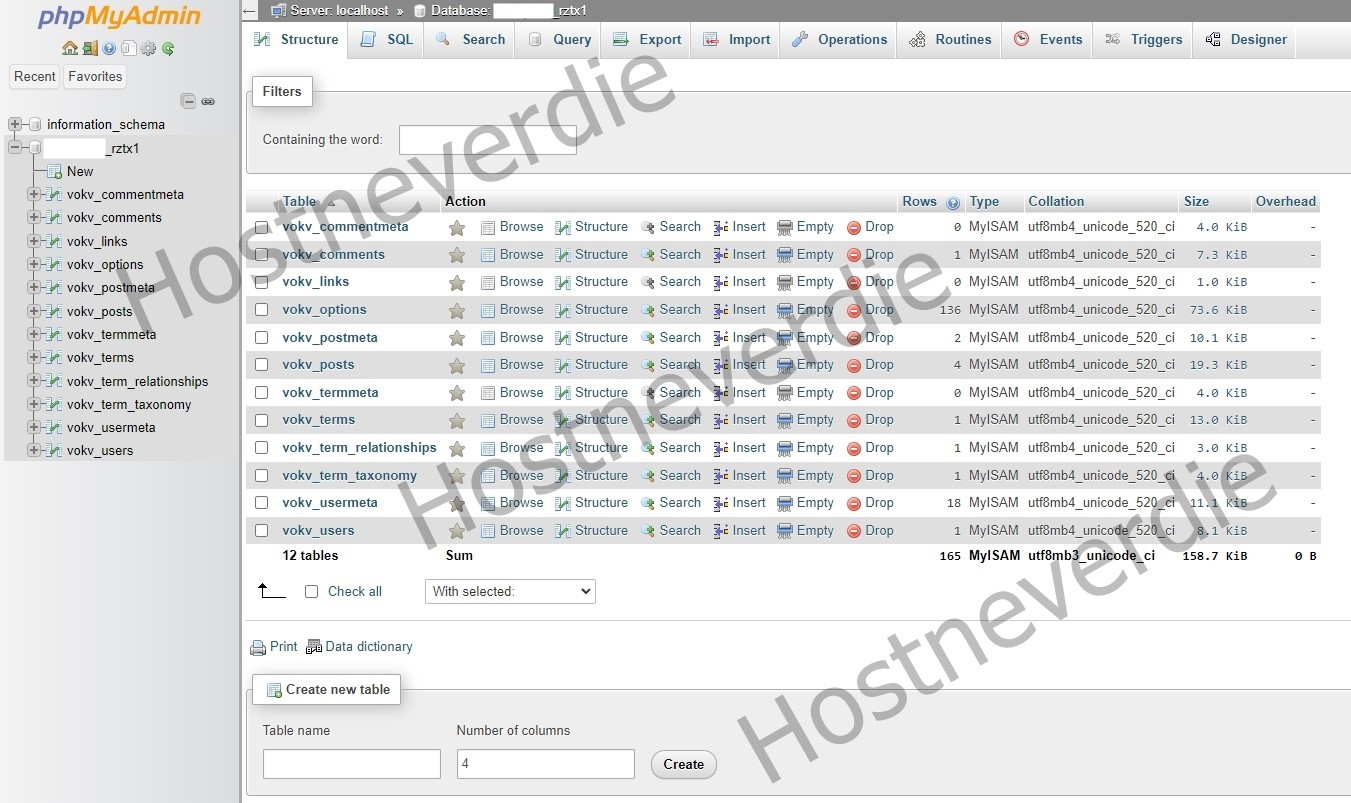Screen dimensions: 1351x803
Task: Click the Table name input field
Action: tap(351, 764)
